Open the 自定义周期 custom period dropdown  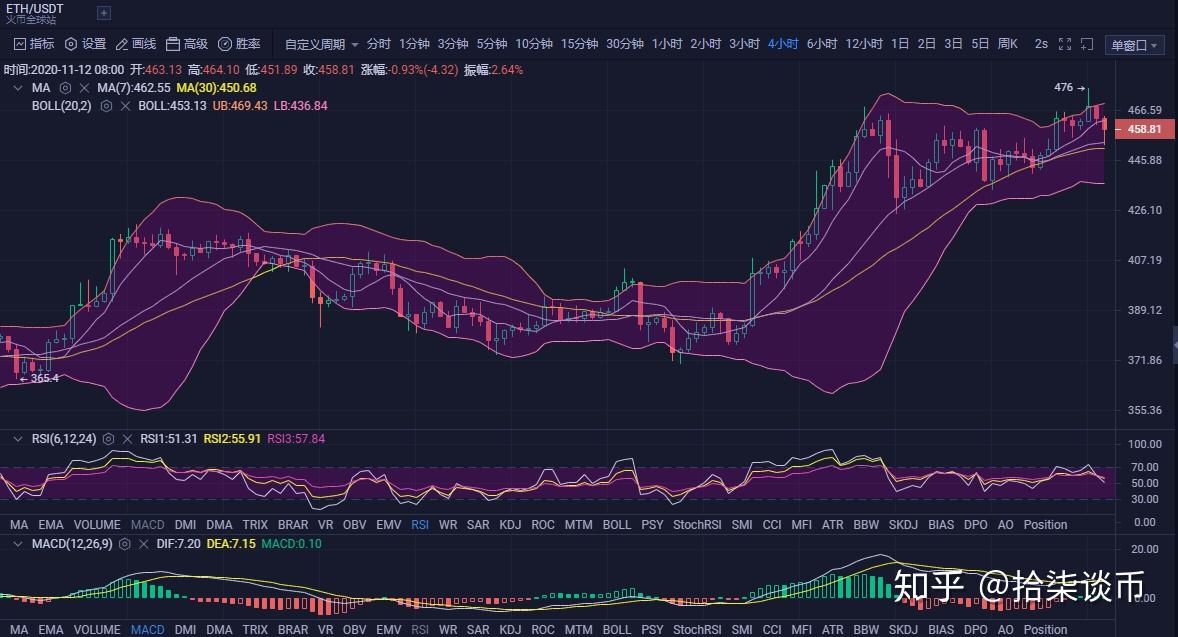(322, 44)
